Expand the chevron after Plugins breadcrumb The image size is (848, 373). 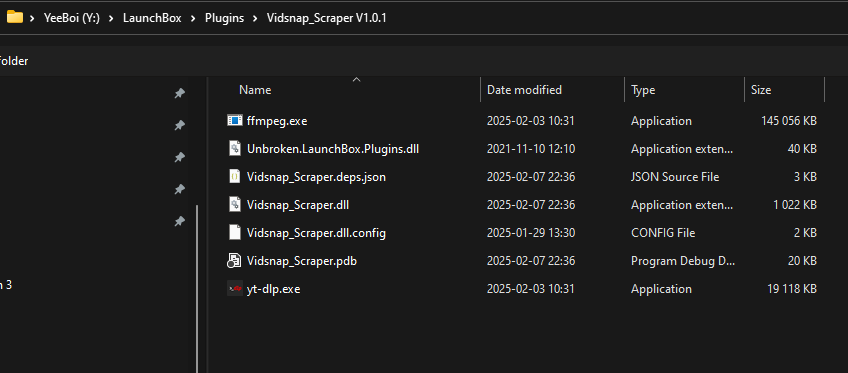click(x=255, y=18)
